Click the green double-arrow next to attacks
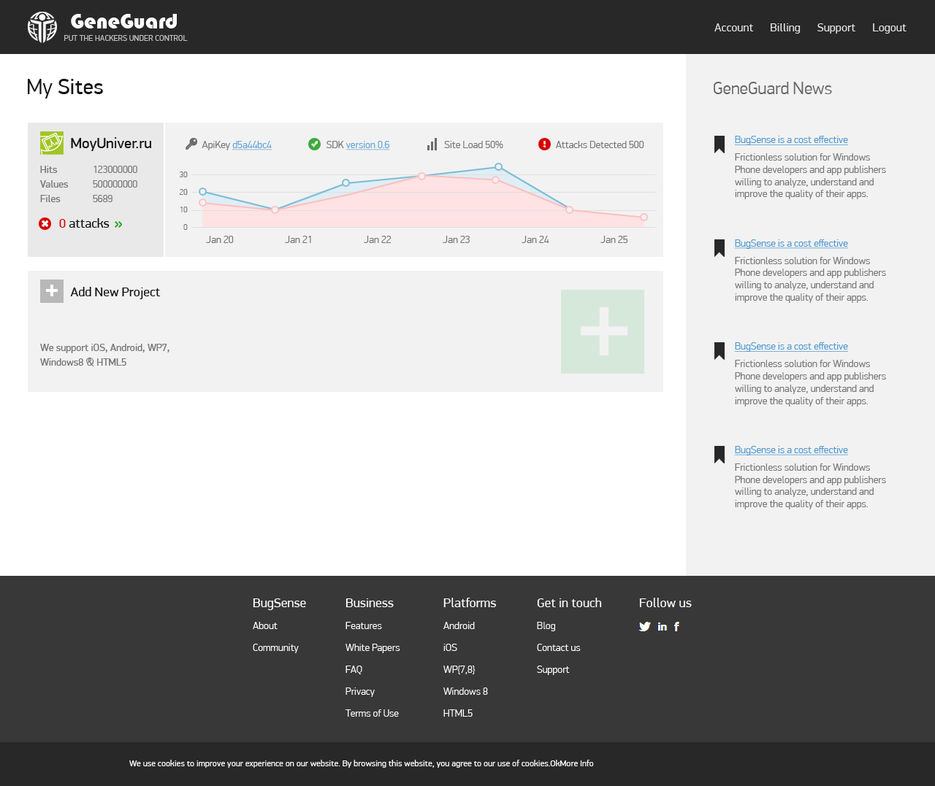The image size is (935, 786). click(x=118, y=224)
